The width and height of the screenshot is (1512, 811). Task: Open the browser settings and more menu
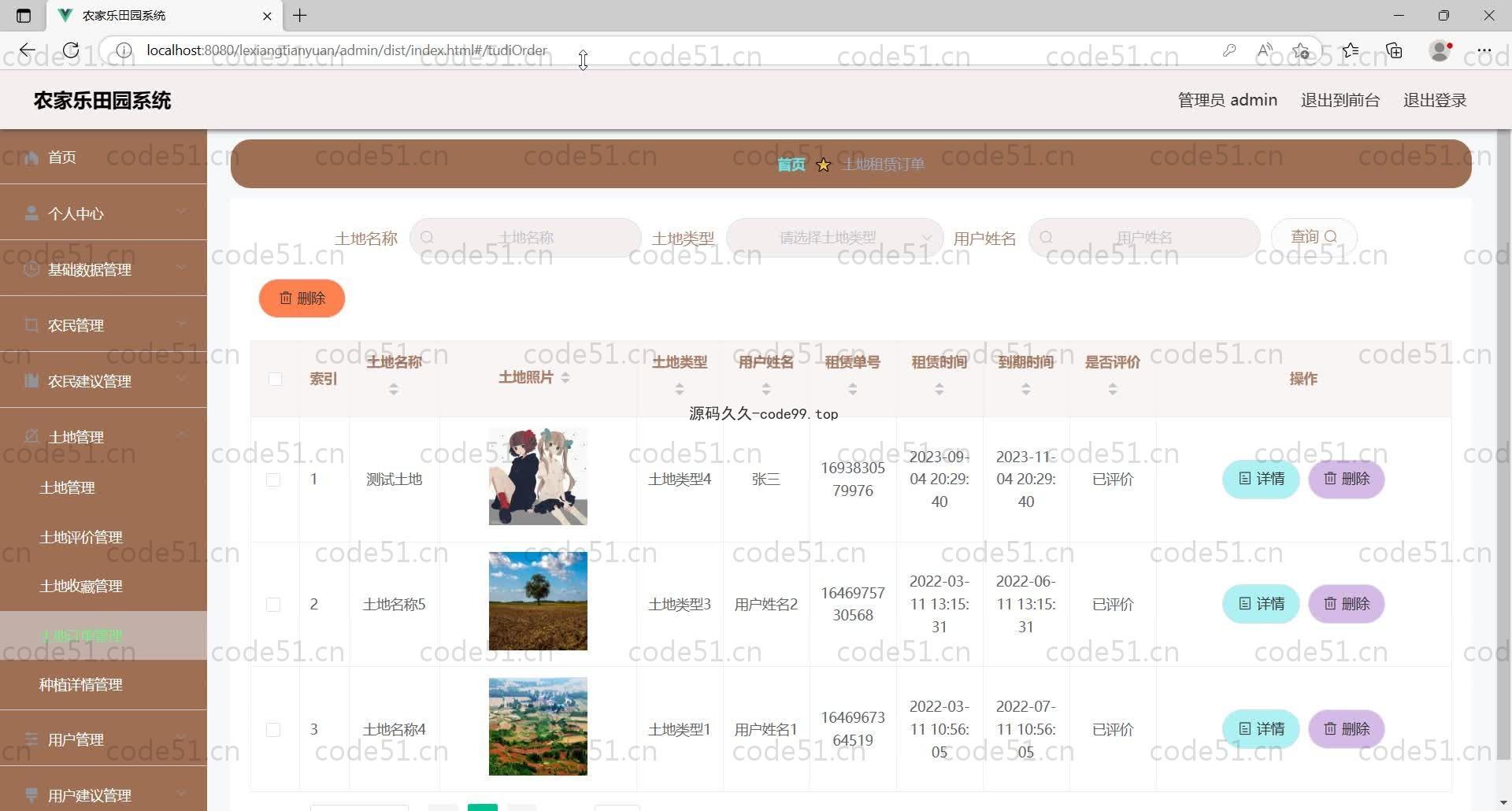pyautogui.click(x=1484, y=50)
